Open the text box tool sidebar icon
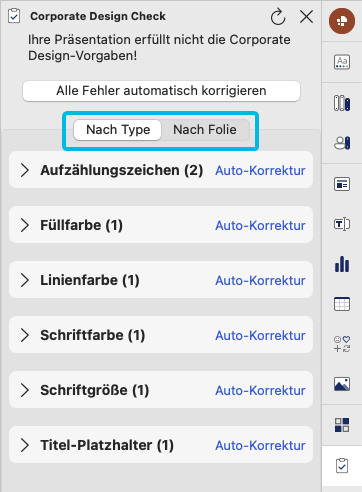 [x=342, y=224]
